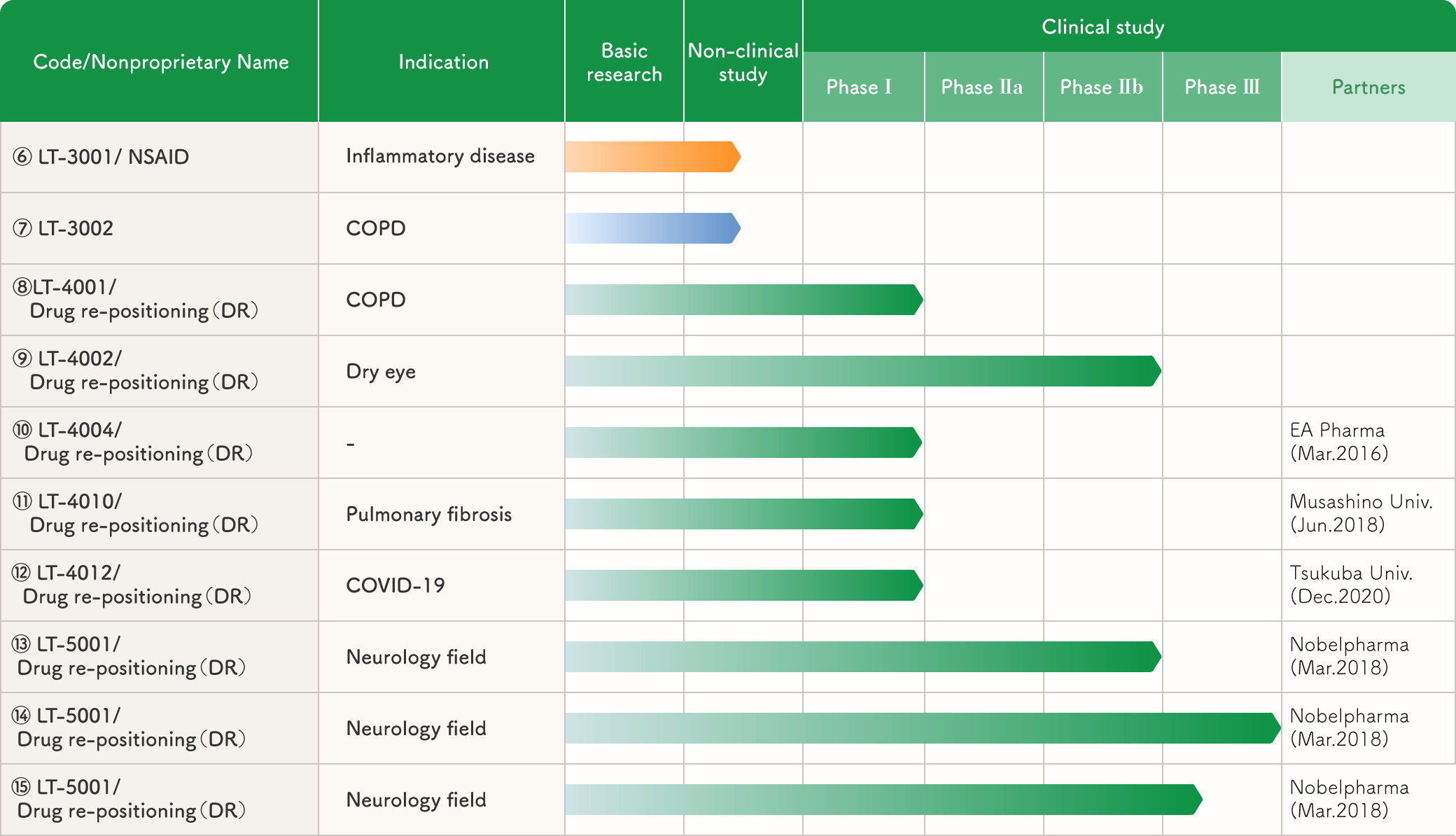The width and height of the screenshot is (1456, 836).
Task: Click the LT-4002 Drug re-positioning name
Action: pos(136,370)
